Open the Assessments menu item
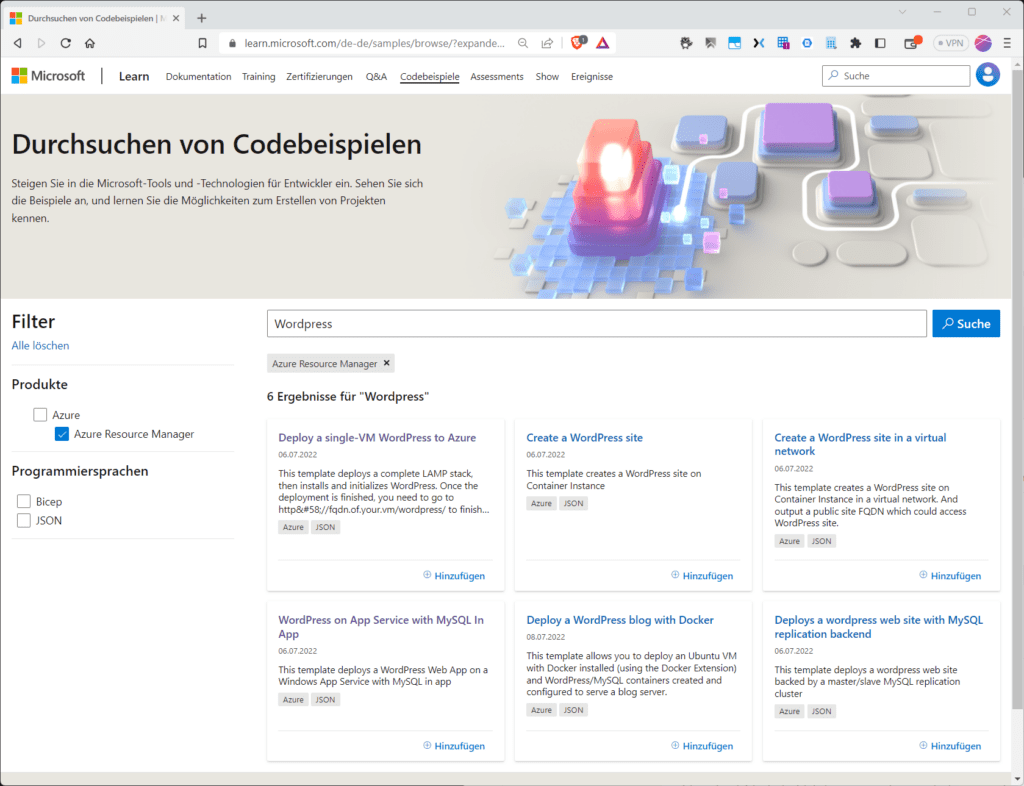 (x=497, y=76)
